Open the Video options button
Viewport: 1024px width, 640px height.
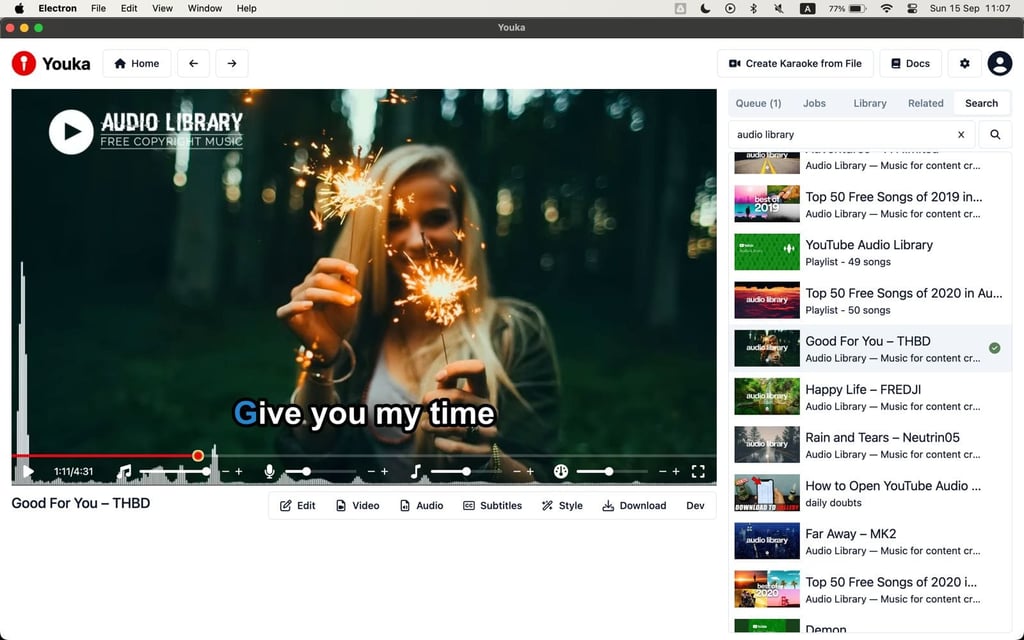pyautogui.click(x=357, y=505)
